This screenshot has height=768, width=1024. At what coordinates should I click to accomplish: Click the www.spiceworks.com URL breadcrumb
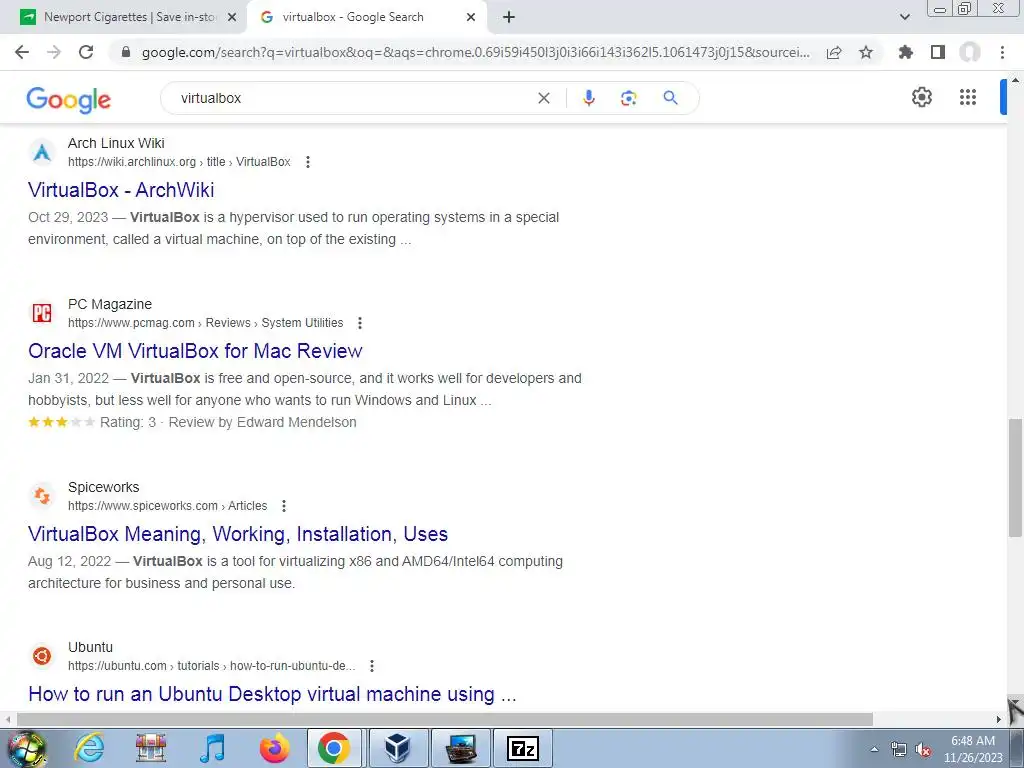tap(167, 505)
